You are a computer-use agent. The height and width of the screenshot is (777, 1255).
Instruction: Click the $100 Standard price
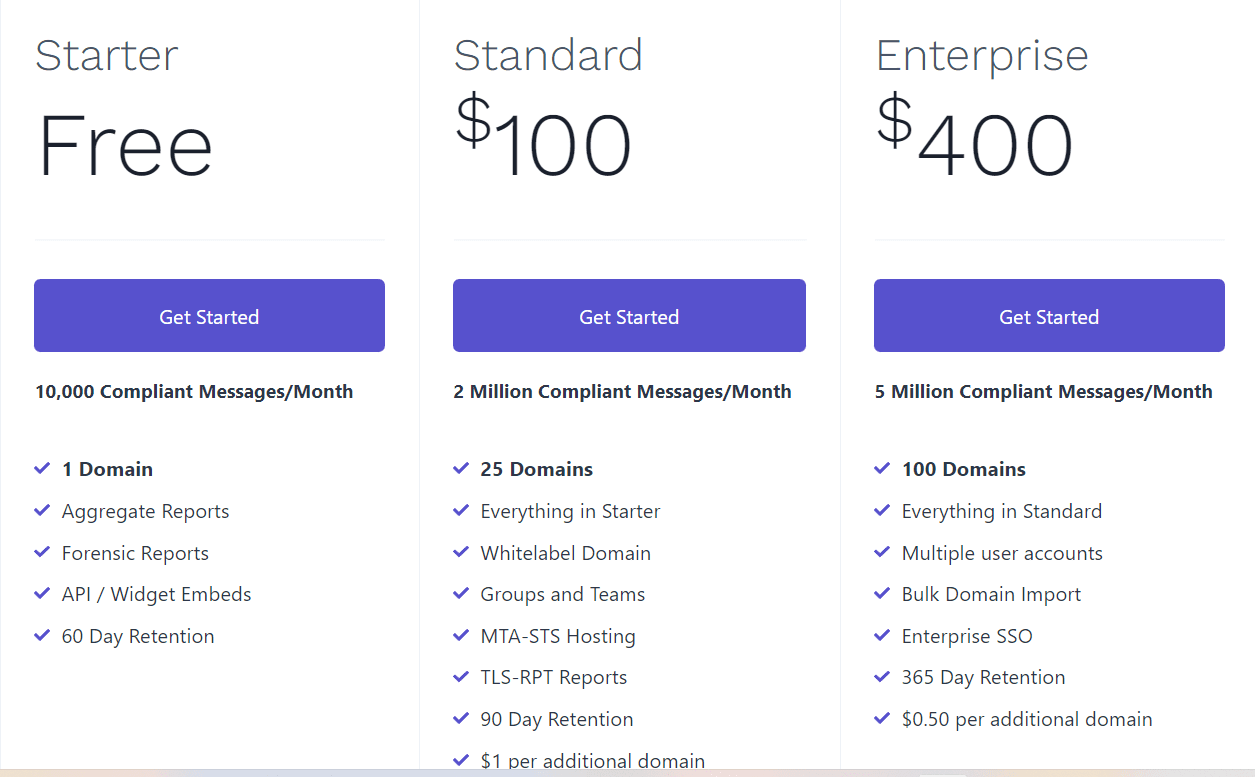click(543, 140)
